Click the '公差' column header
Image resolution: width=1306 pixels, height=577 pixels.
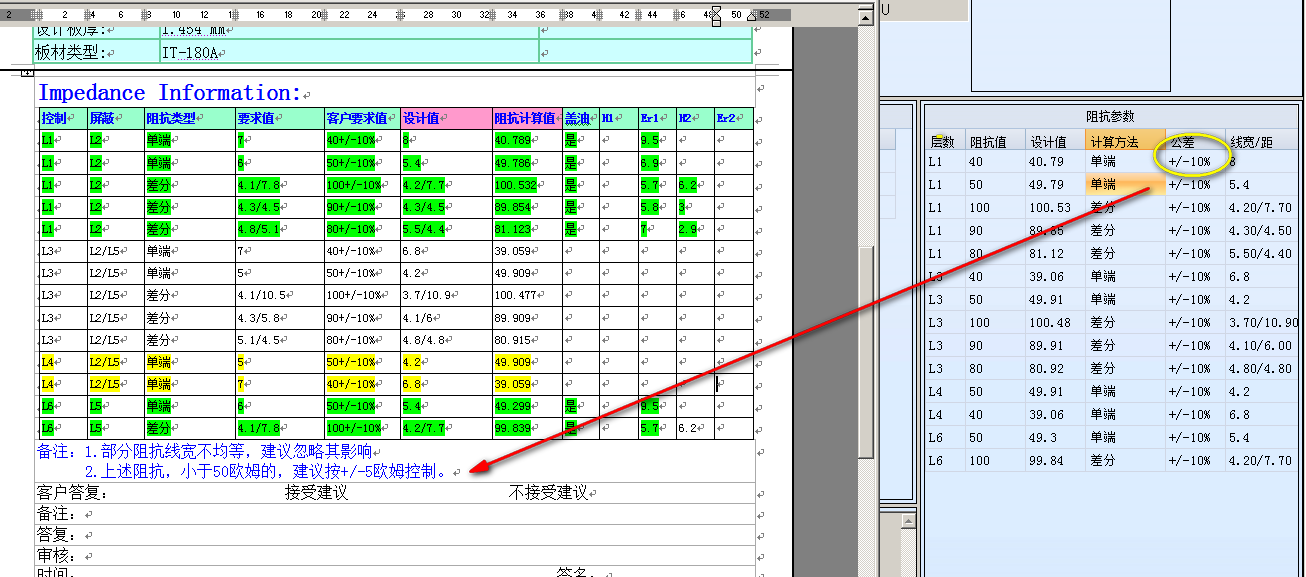[1195, 142]
